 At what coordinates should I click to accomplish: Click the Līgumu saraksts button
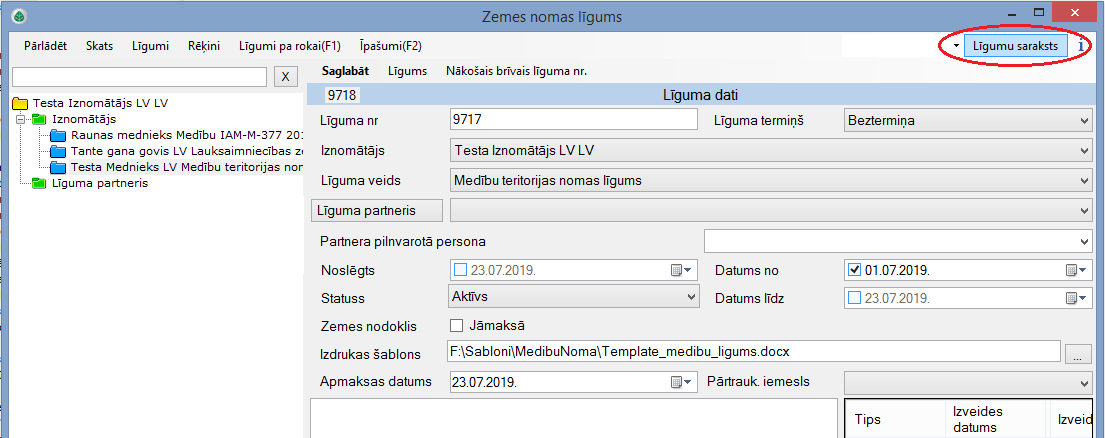(1016, 46)
